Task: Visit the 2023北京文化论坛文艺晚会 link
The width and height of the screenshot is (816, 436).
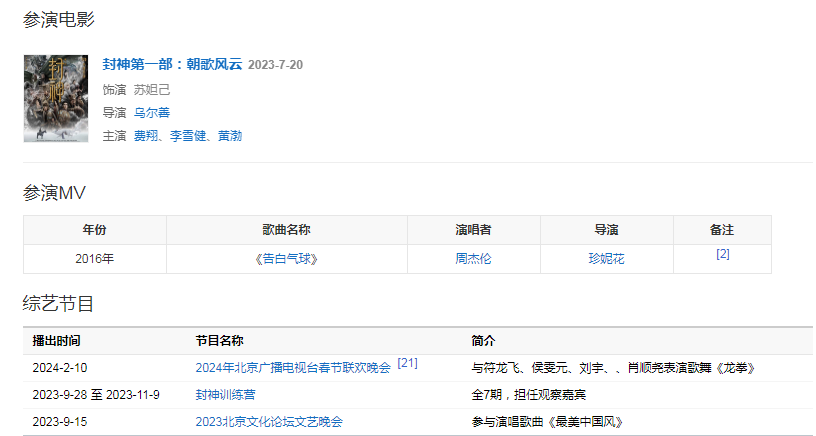Action: (x=269, y=422)
